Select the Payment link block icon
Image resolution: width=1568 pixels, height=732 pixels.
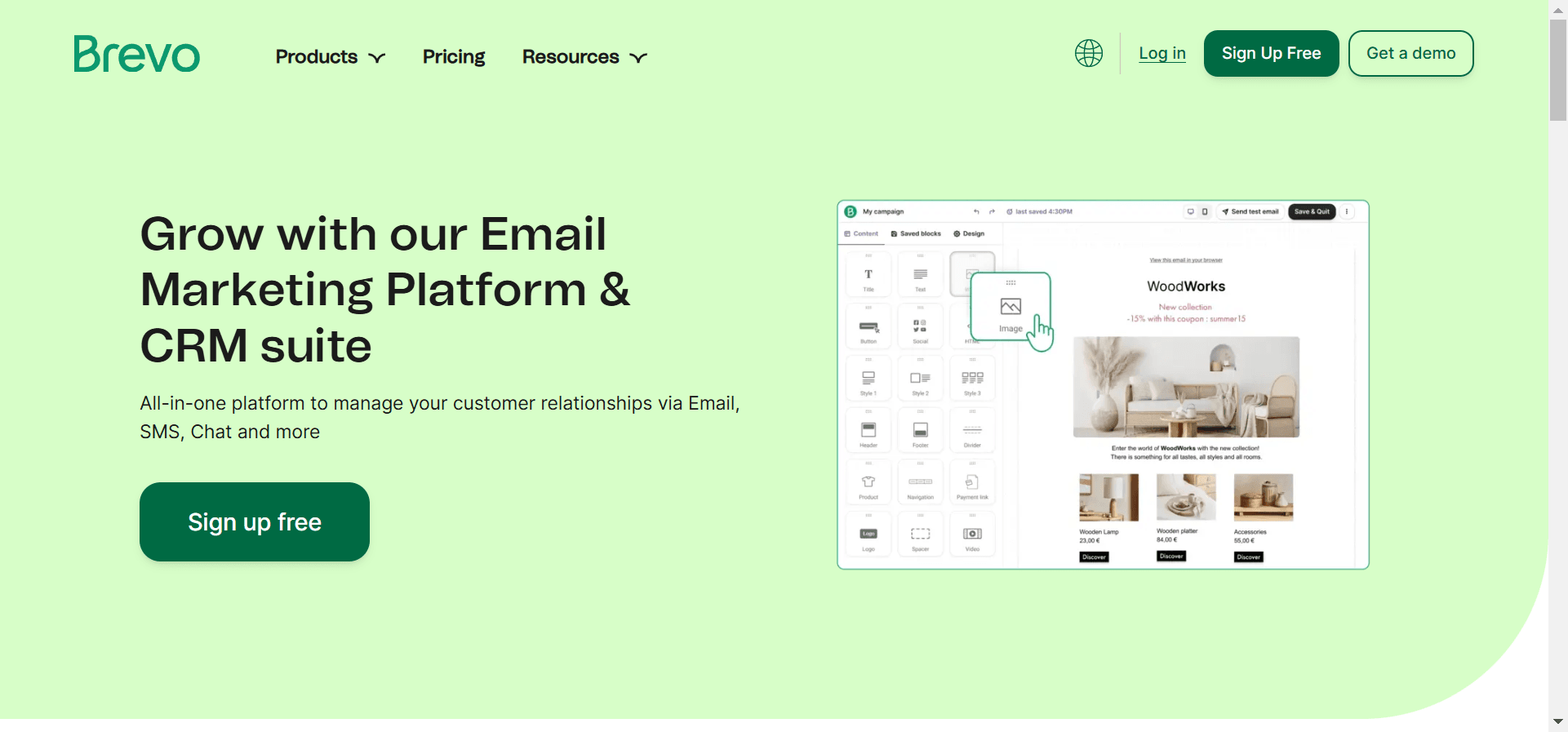pos(972,483)
